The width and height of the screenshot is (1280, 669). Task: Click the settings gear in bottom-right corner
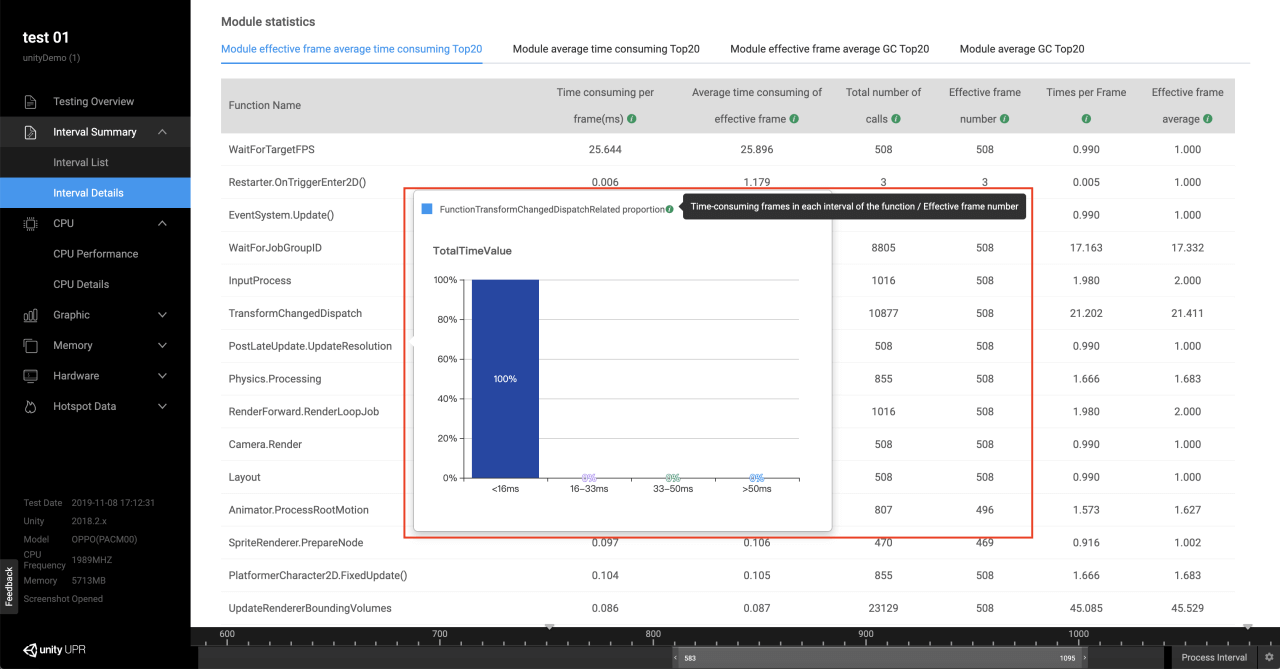point(1269,658)
